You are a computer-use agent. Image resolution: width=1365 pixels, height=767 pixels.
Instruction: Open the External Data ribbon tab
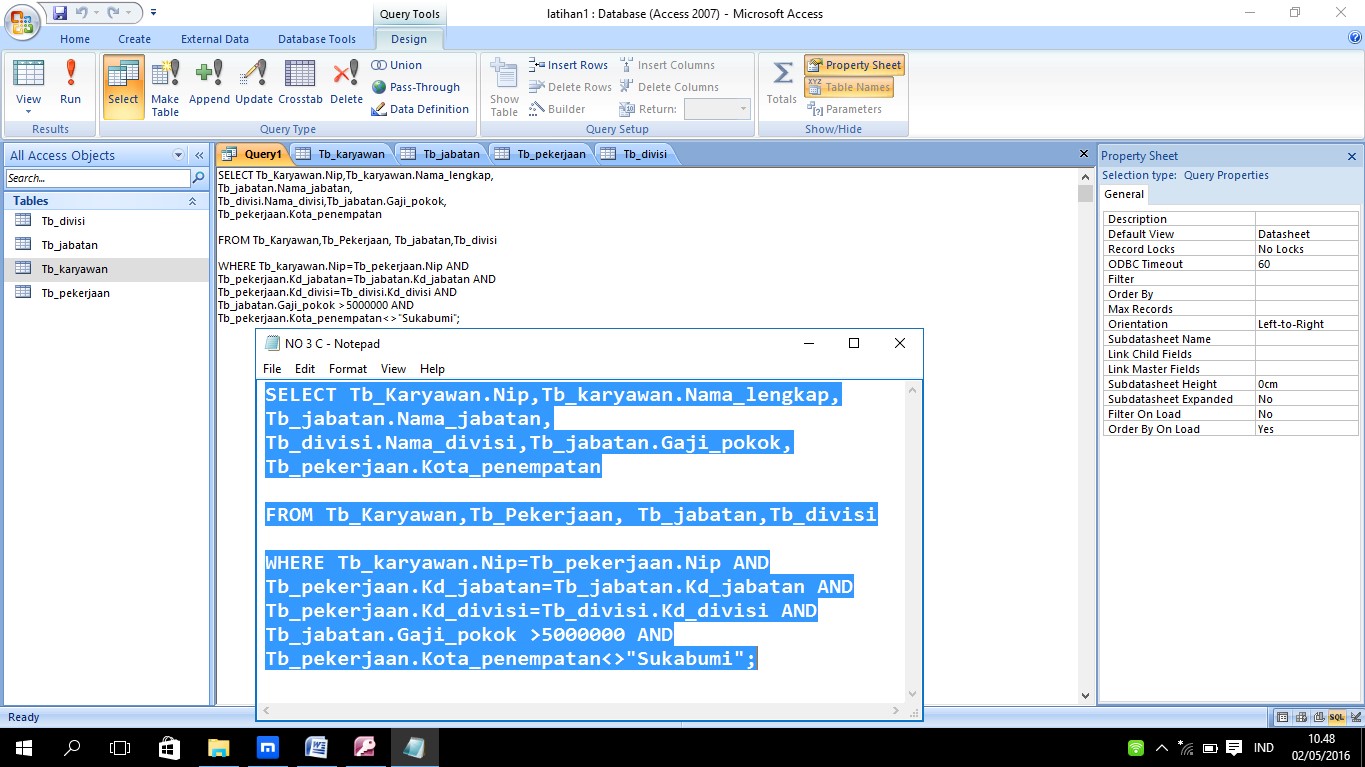(215, 39)
